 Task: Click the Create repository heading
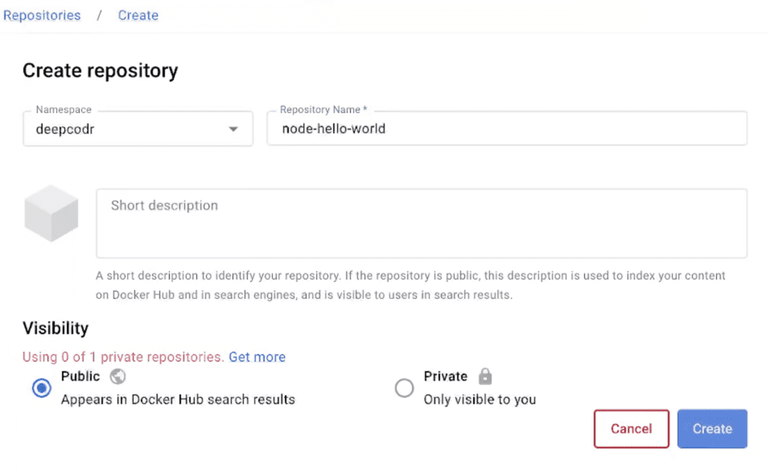(x=100, y=71)
